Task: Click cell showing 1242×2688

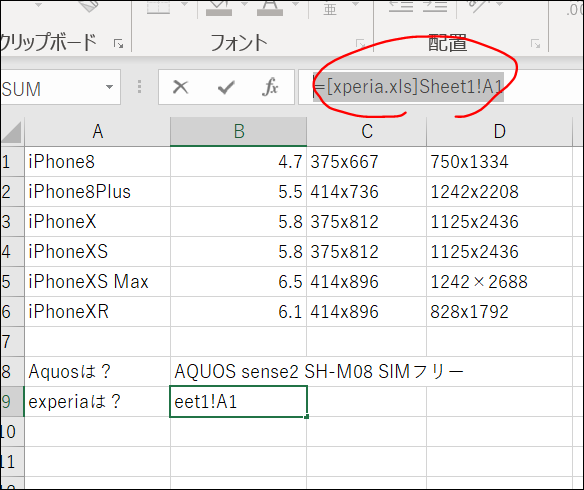Action: click(499, 281)
